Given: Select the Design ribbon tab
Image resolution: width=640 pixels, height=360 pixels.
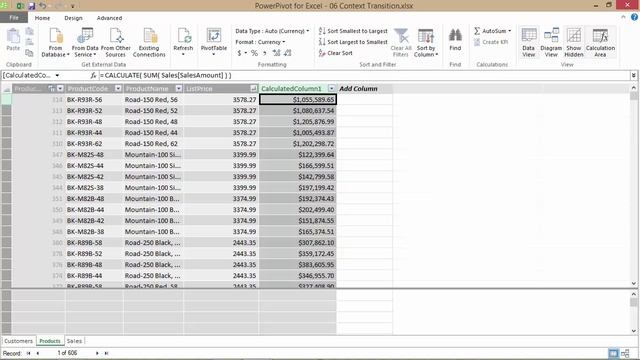Looking at the screenshot, I should 73,18.
